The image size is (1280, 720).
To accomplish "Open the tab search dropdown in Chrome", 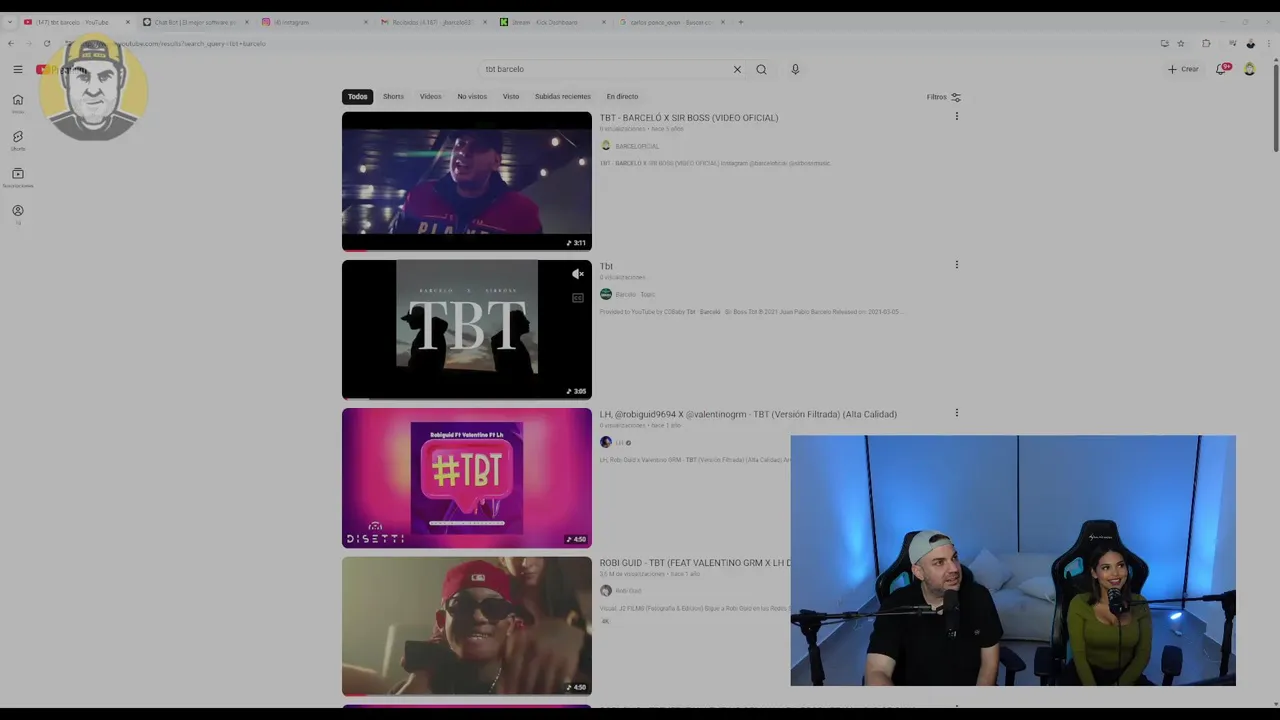I will pyautogui.click(x=11, y=22).
